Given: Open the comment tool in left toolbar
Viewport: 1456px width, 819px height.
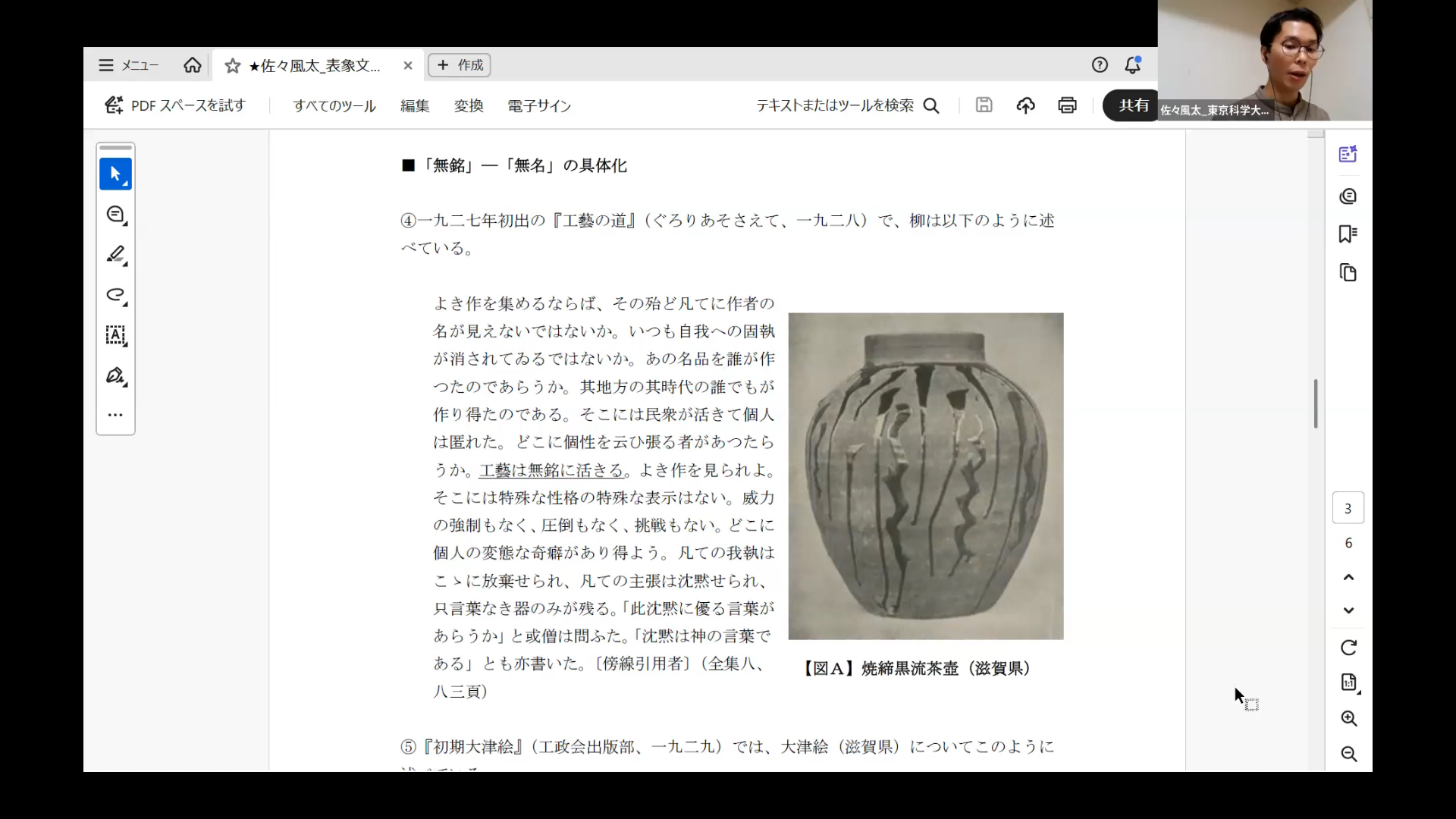Looking at the screenshot, I should tap(115, 215).
